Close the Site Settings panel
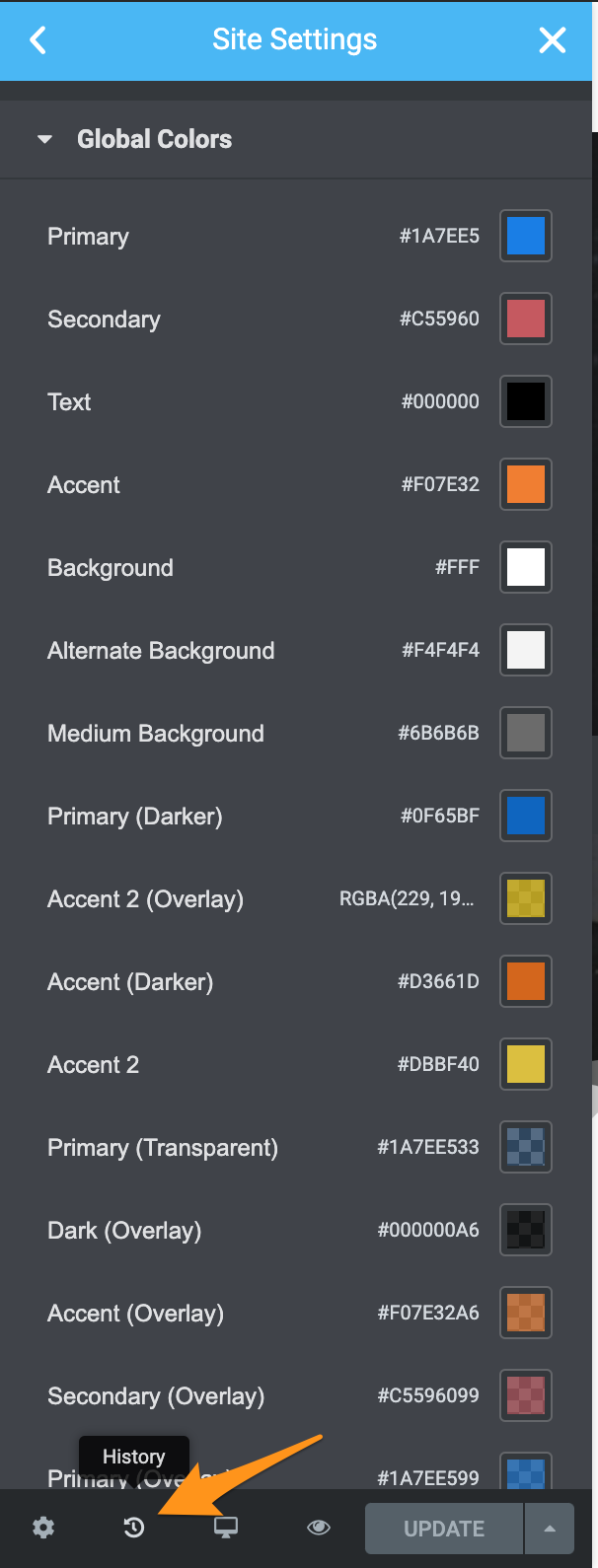This screenshot has height=1568, width=598. [553, 40]
